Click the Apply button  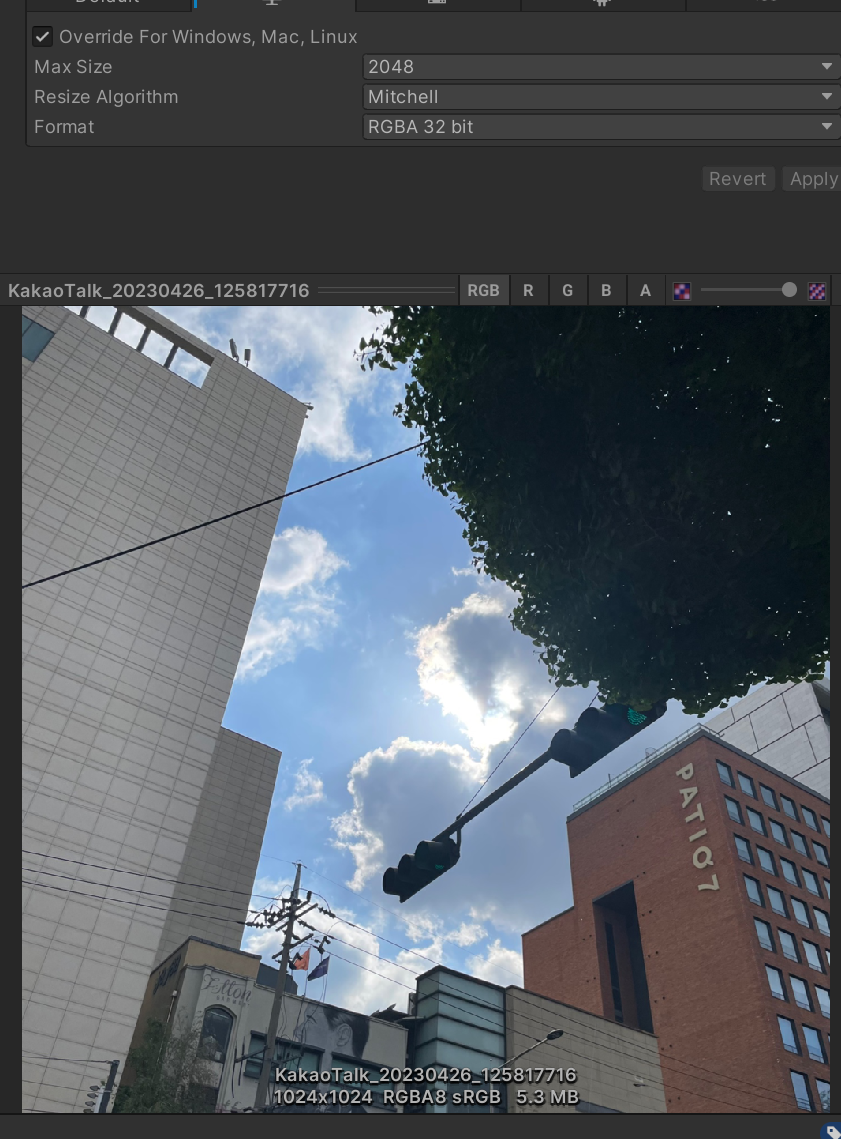click(x=812, y=179)
